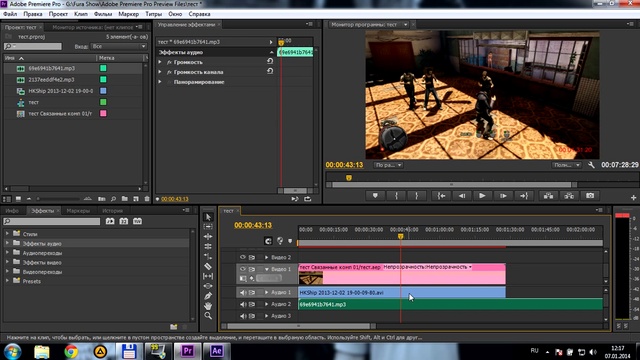Click Mark In bracket button
This screenshot has height=360, width=640.
point(396,196)
